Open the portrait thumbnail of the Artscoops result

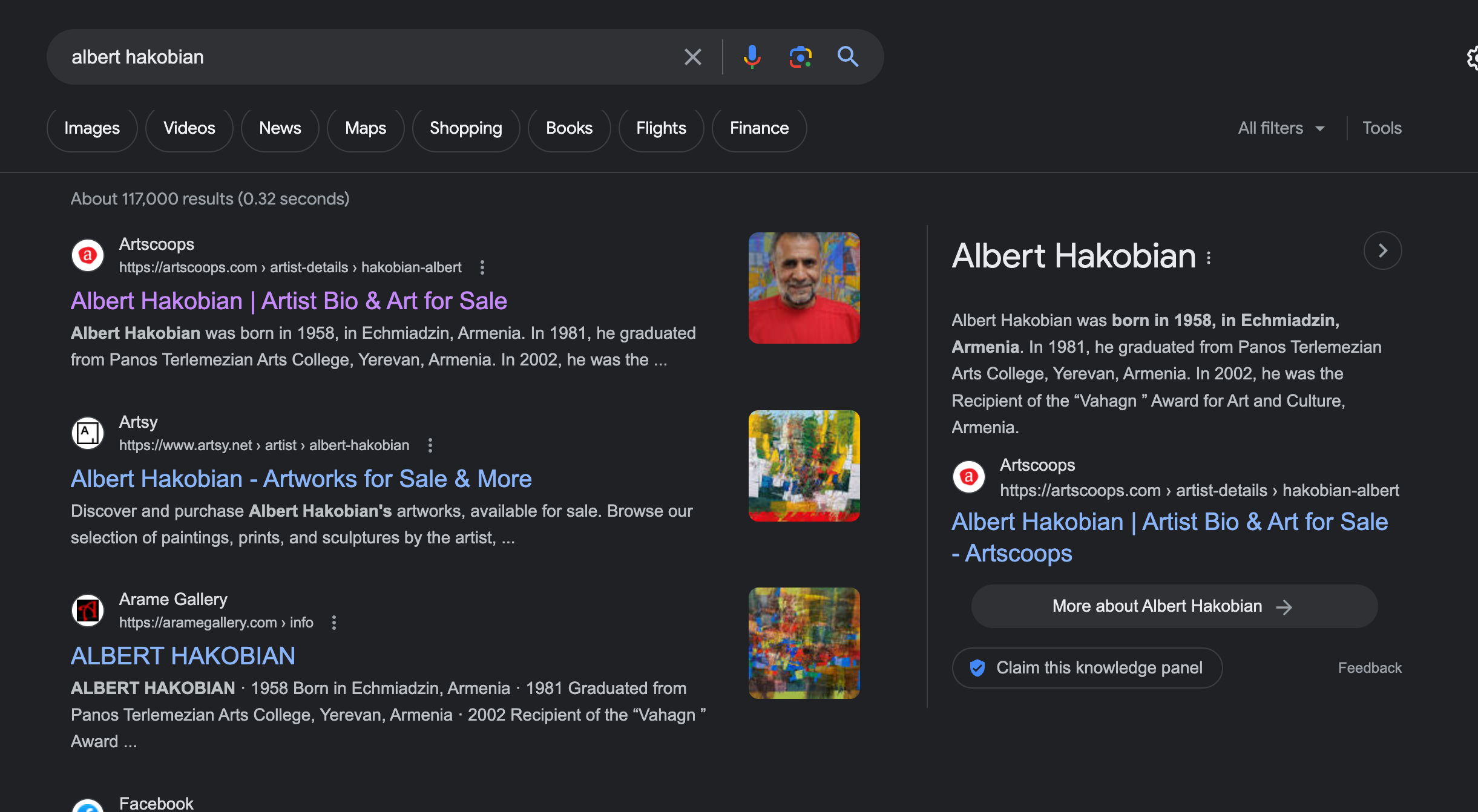pos(804,288)
